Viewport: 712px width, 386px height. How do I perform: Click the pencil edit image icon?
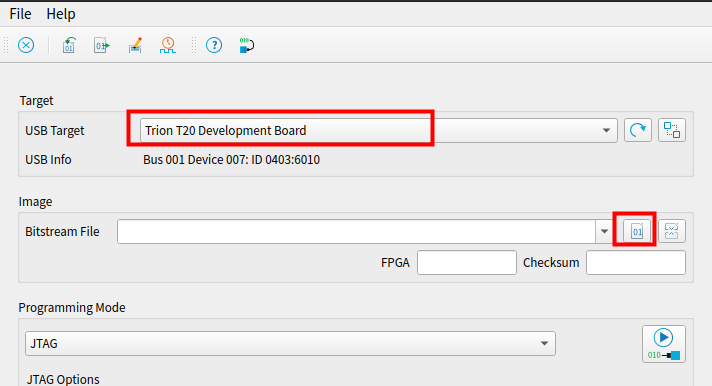point(135,45)
